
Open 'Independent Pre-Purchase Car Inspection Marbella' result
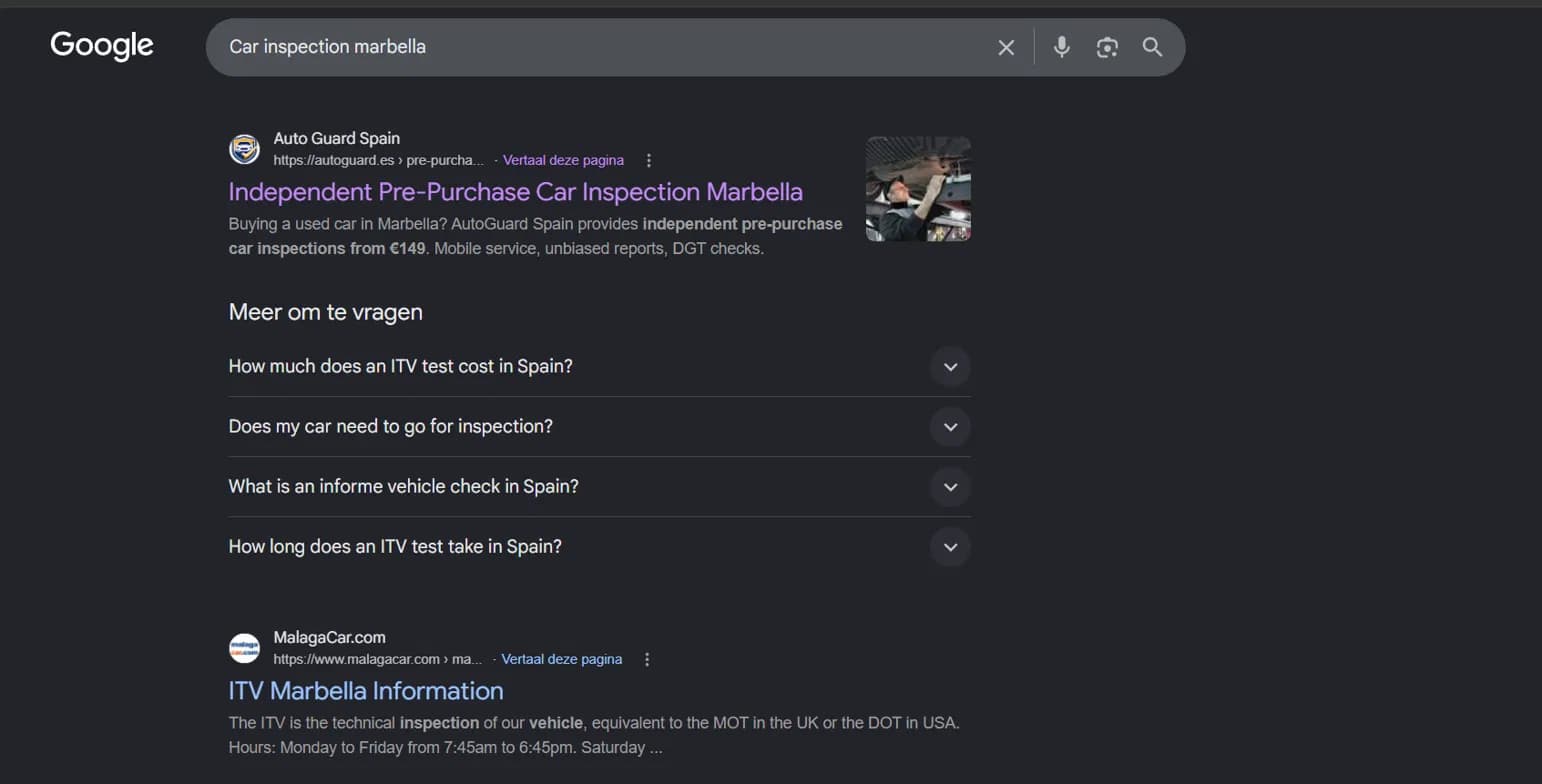point(515,191)
